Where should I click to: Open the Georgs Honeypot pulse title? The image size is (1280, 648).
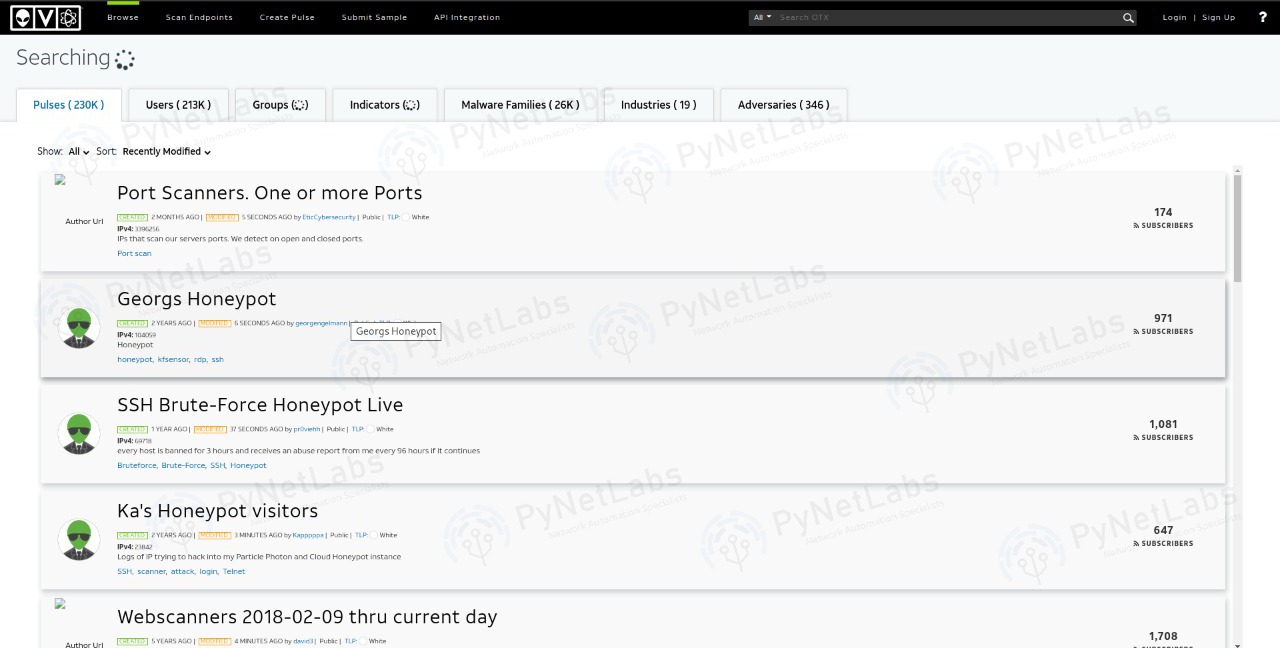[x=197, y=299]
